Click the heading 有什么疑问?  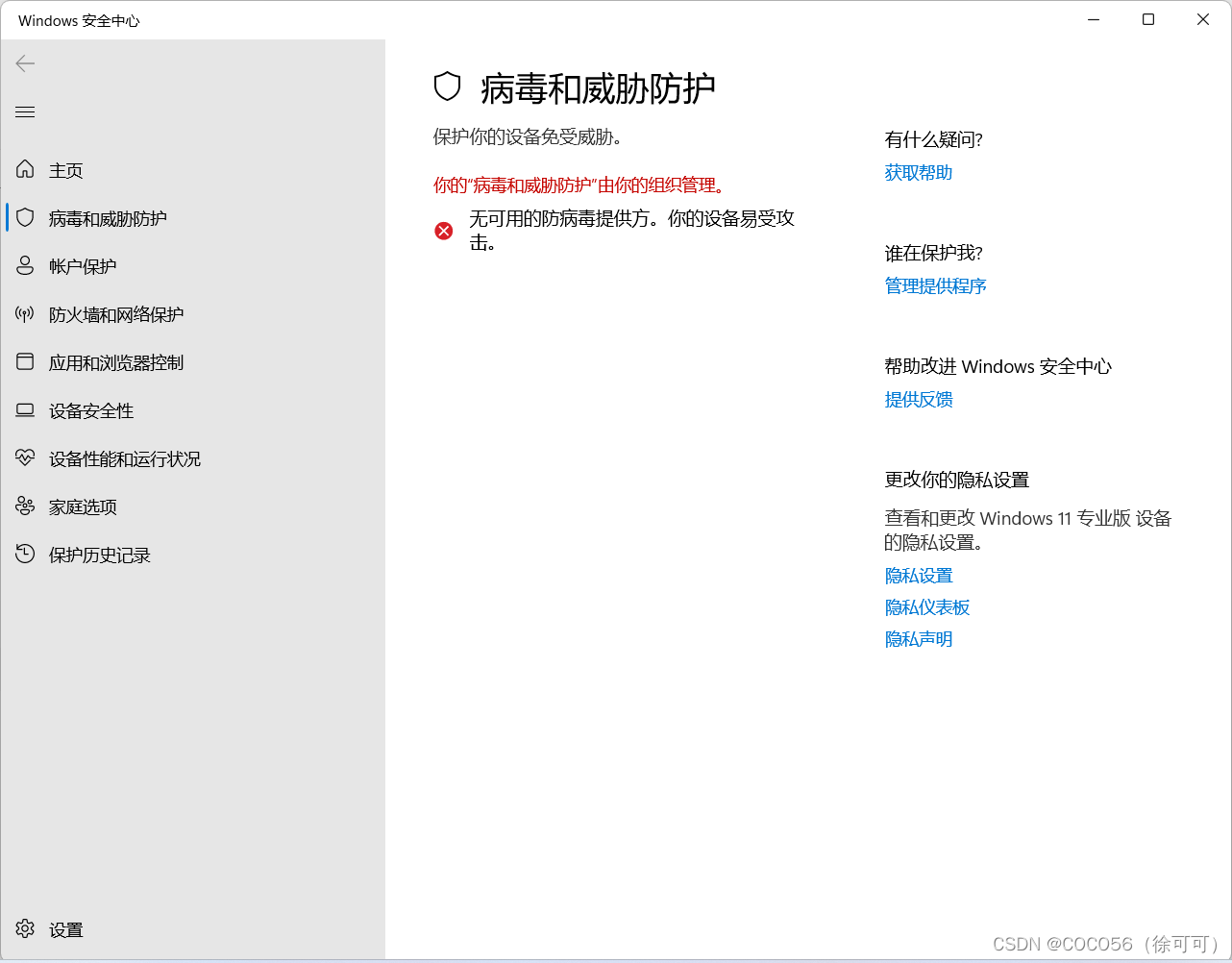coord(934,140)
